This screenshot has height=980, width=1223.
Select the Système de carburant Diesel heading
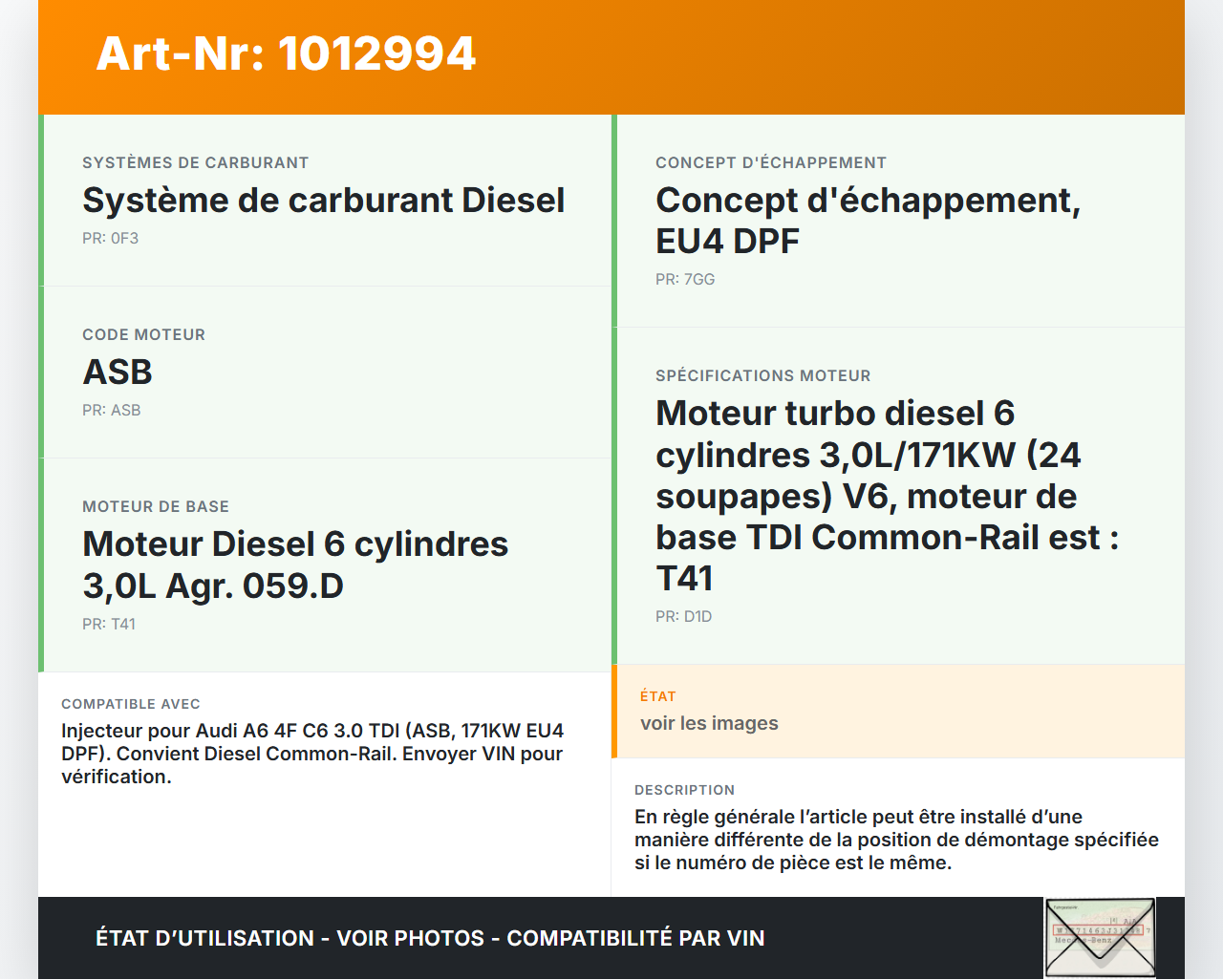[x=323, y=201]
